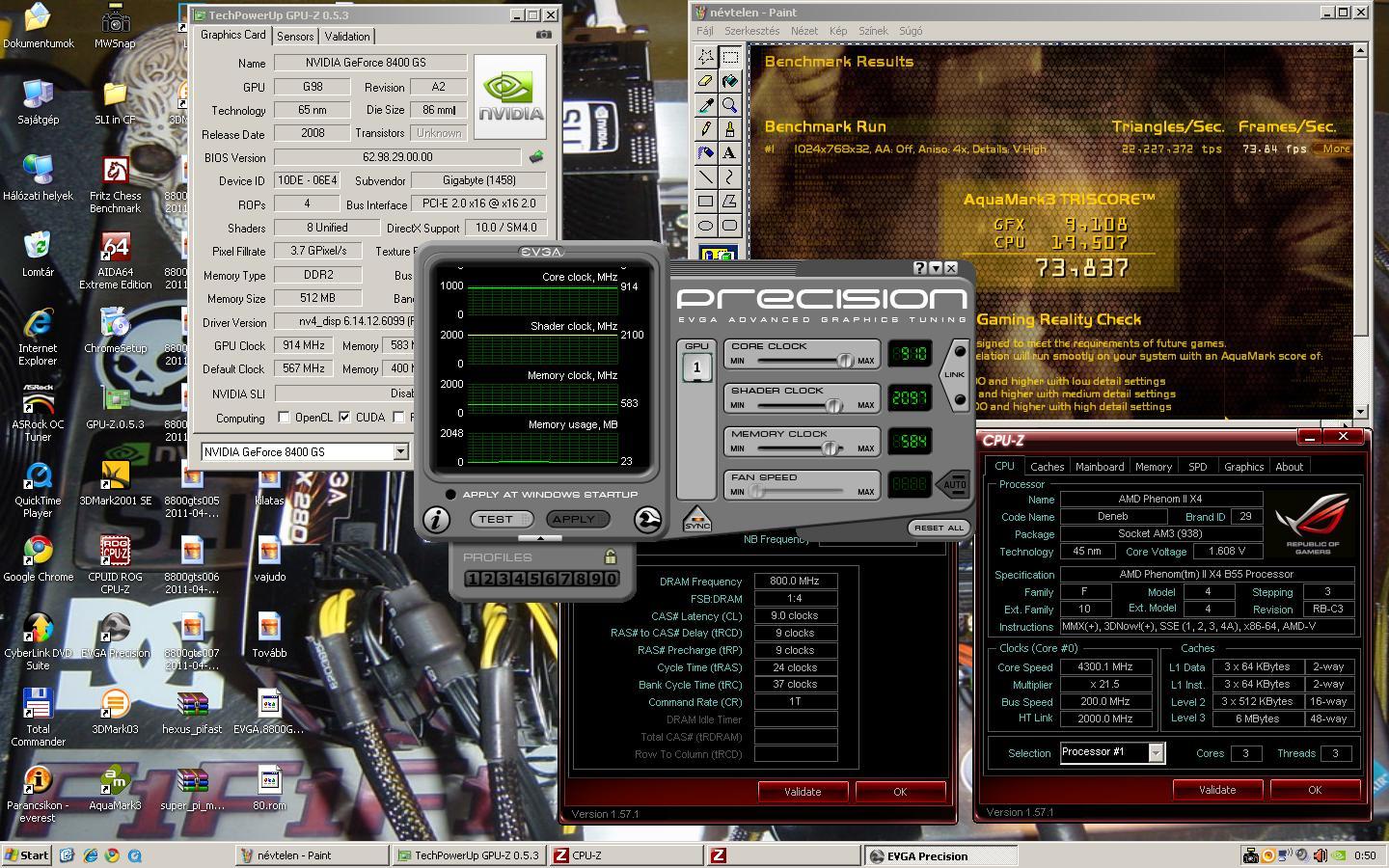Click the Test button in EVGA Precision

501,519
